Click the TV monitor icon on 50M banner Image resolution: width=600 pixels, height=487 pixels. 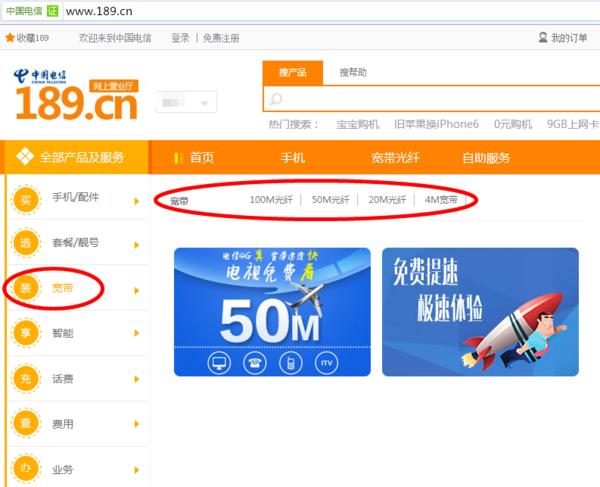click(219, 363)
